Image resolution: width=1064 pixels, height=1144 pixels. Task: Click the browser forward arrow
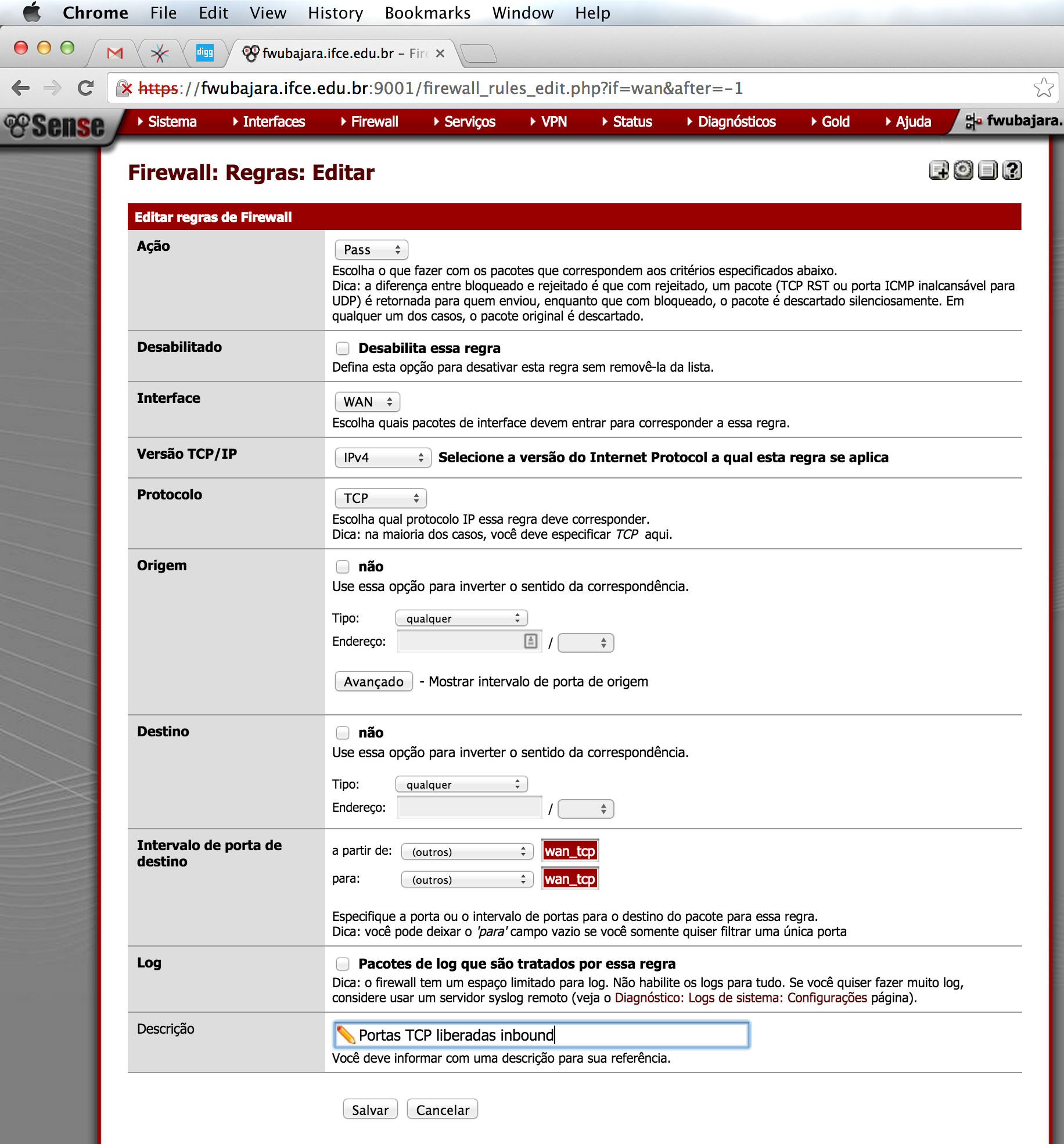pos(52,88)
